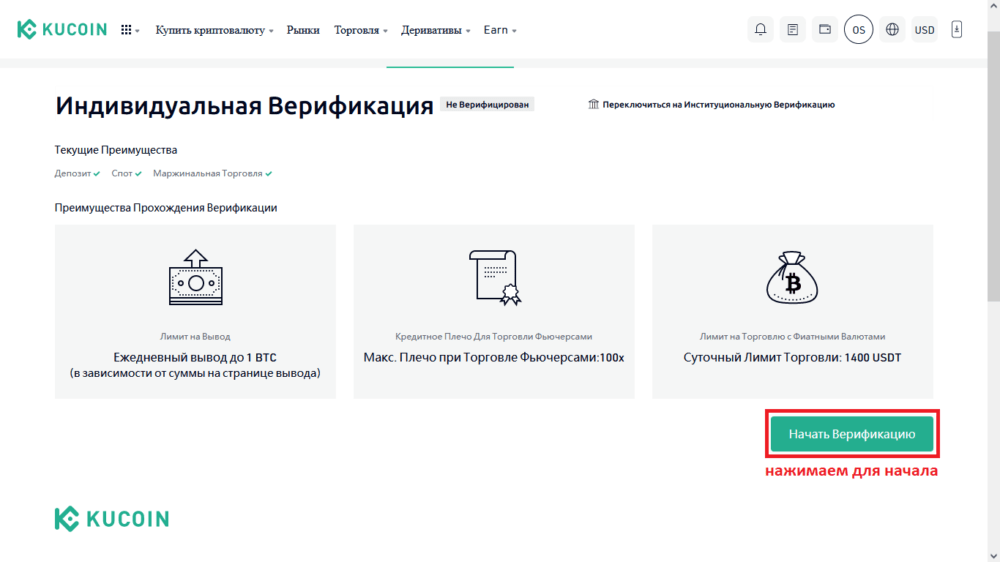Open the OS user profile avatar
Image resolution: width=1000 pixels, height=562 pixels.
pos(858,30)
